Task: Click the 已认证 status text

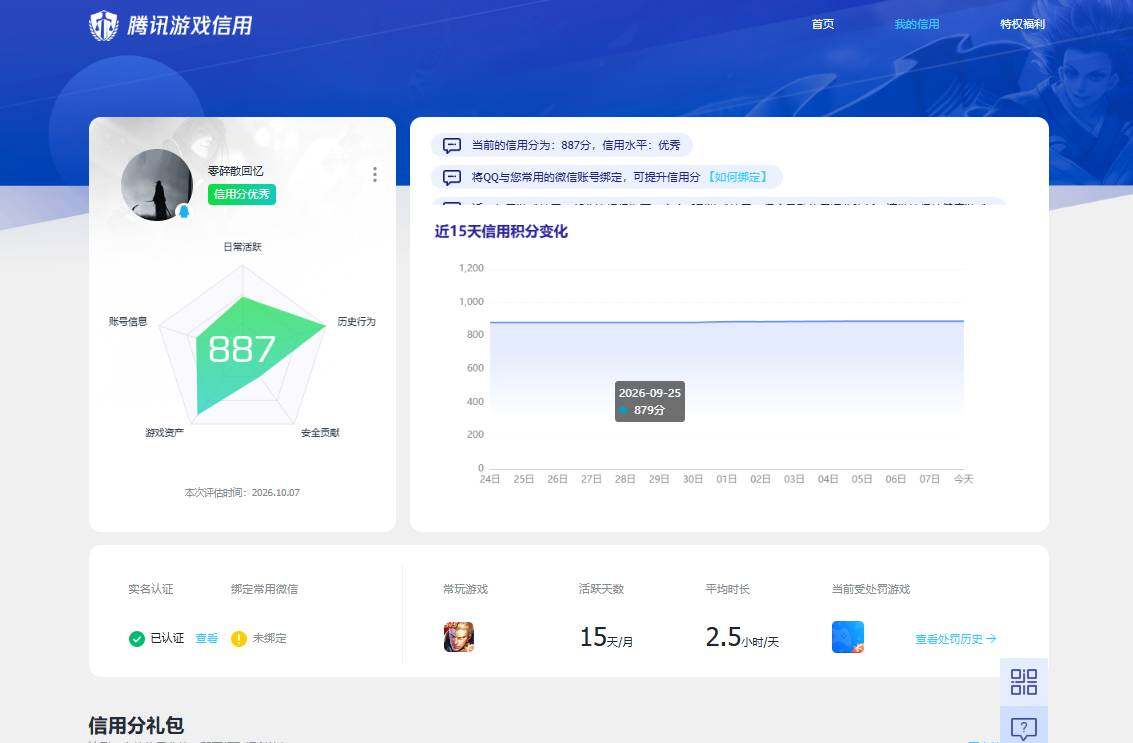Action: pyautogui.click(x=167, y=639)
